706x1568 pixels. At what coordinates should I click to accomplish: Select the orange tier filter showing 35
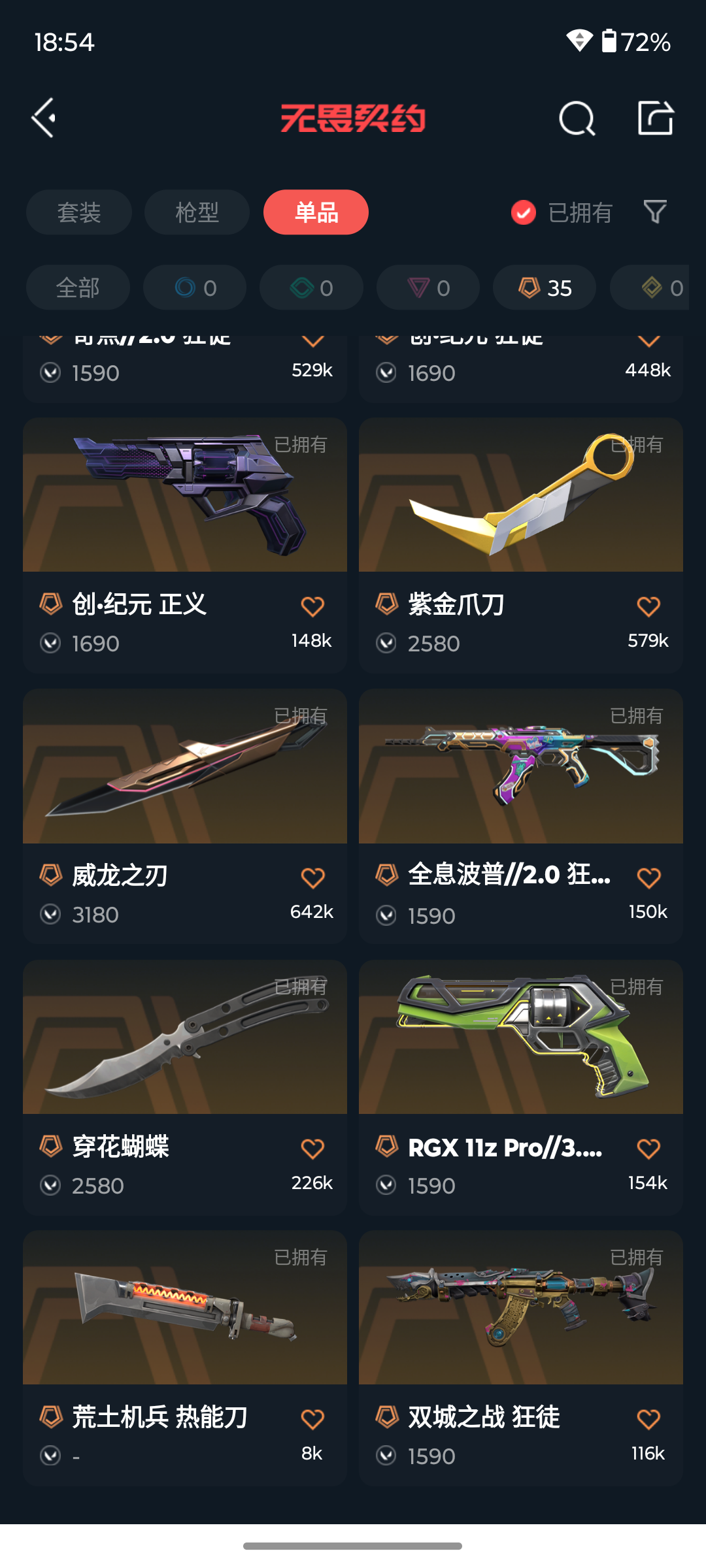point(545,287)
